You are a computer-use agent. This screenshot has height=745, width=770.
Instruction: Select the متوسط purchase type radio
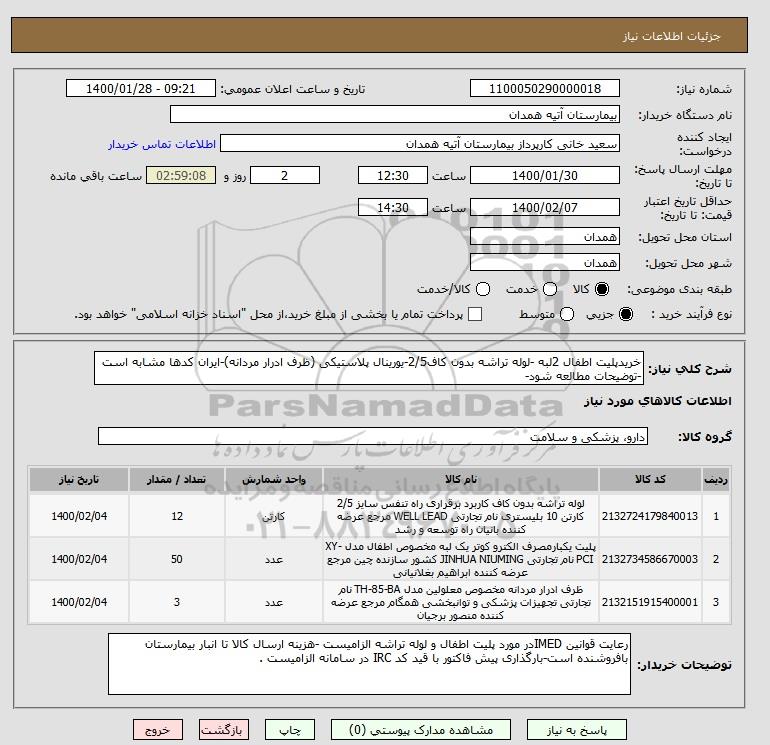coord(567,314)
